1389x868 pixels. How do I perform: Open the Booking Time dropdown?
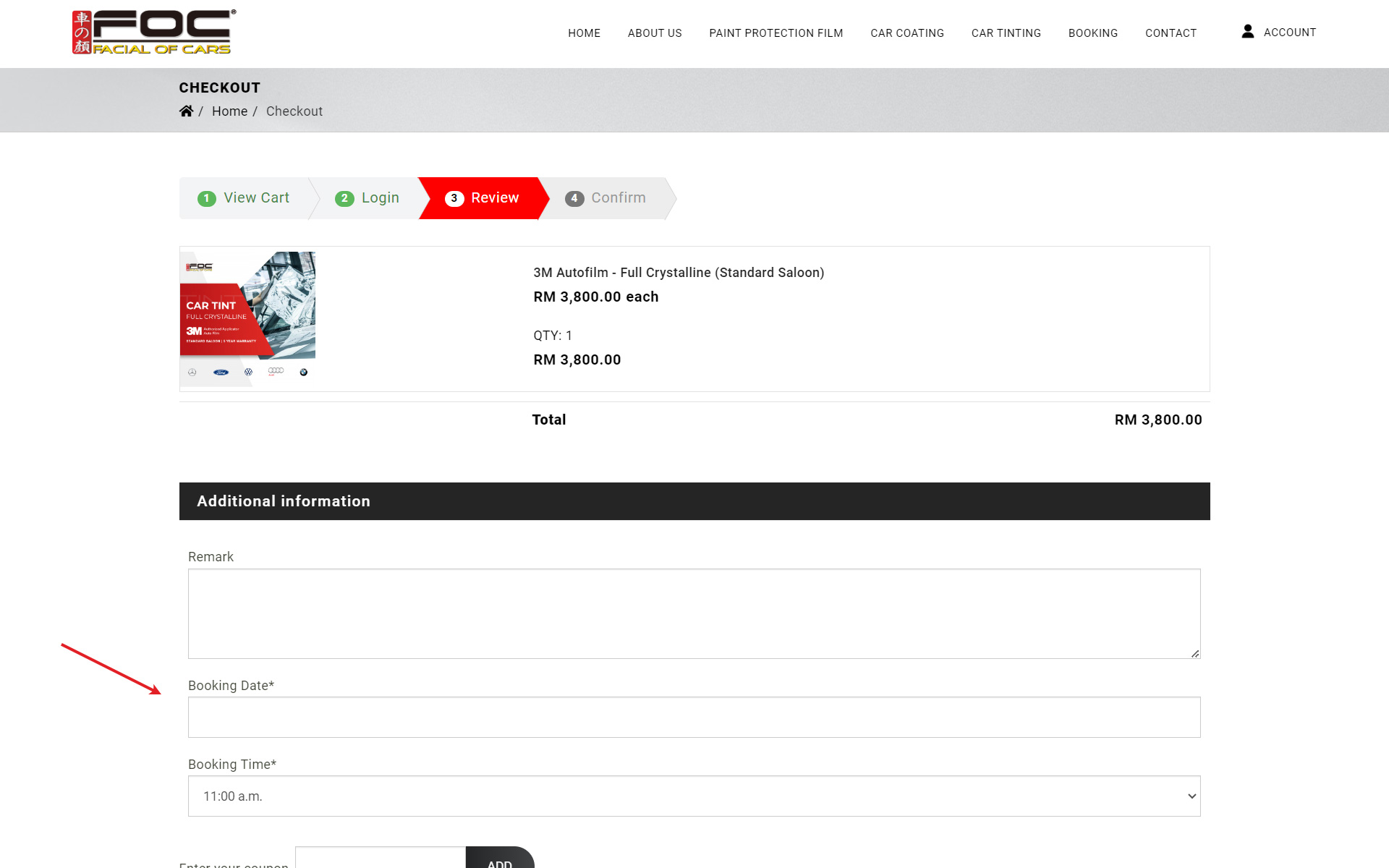(693, 796)
